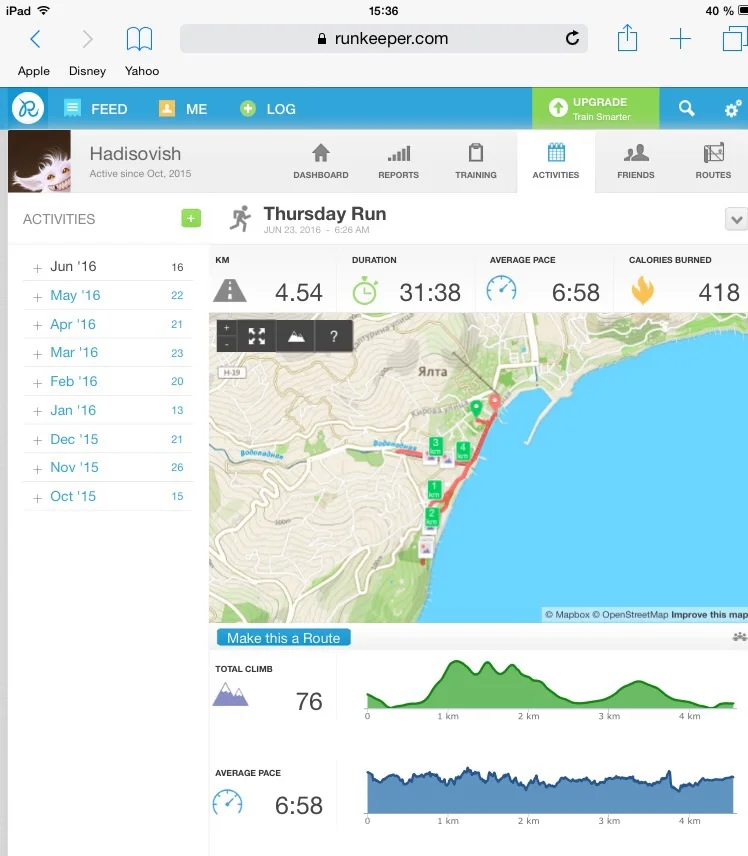The image size is (748, 856).
Task: Click Improve this map link
Action: (709, 615)
